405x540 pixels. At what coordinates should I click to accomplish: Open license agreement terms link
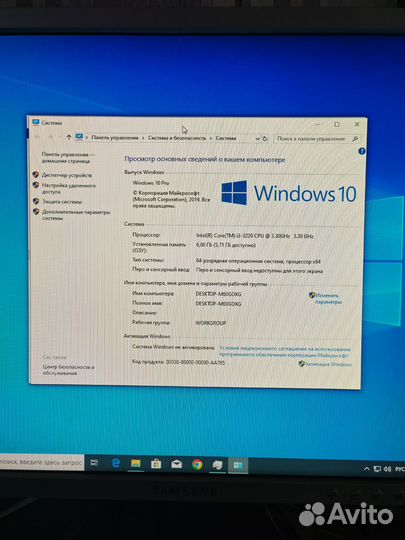pyautogui.click(x=285, y=352)
